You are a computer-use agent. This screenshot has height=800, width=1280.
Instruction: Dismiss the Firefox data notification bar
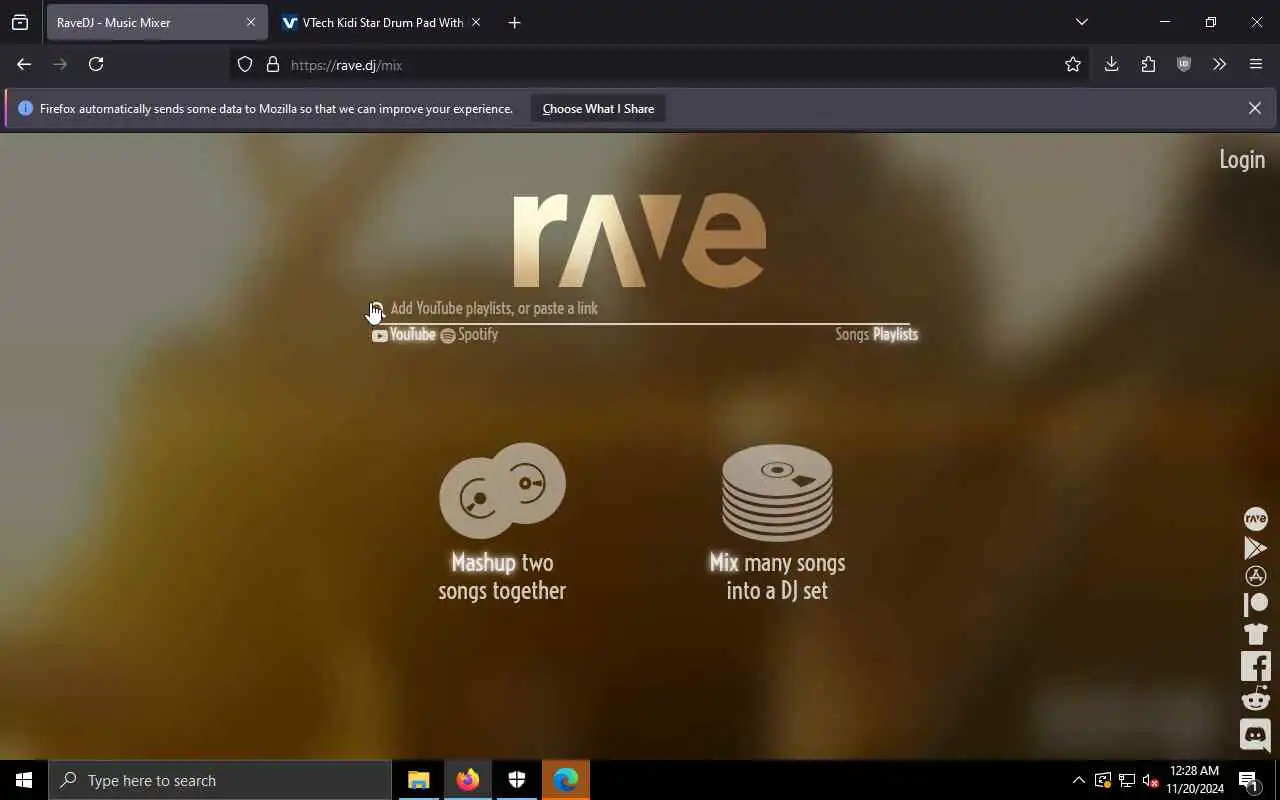pyautogui.click(x=1254, y=108)
